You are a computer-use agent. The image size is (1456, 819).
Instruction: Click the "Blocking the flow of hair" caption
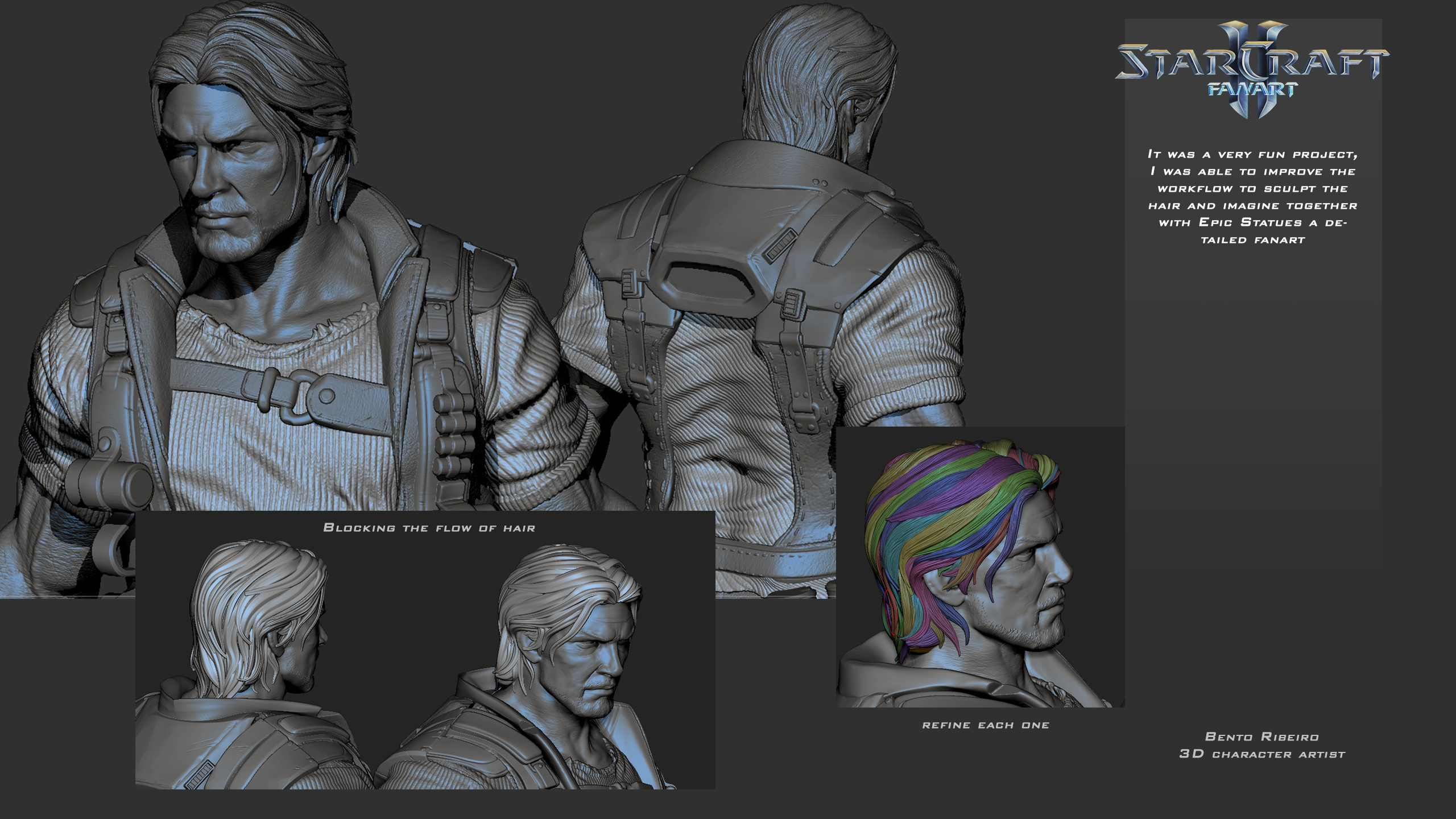click(x=429, y=528)
